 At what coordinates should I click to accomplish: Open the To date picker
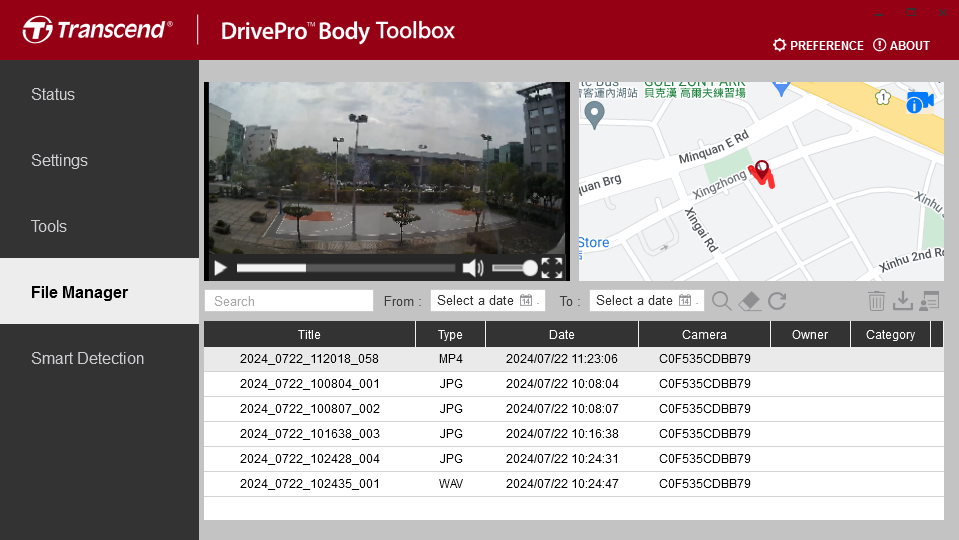tap(646, 300)
